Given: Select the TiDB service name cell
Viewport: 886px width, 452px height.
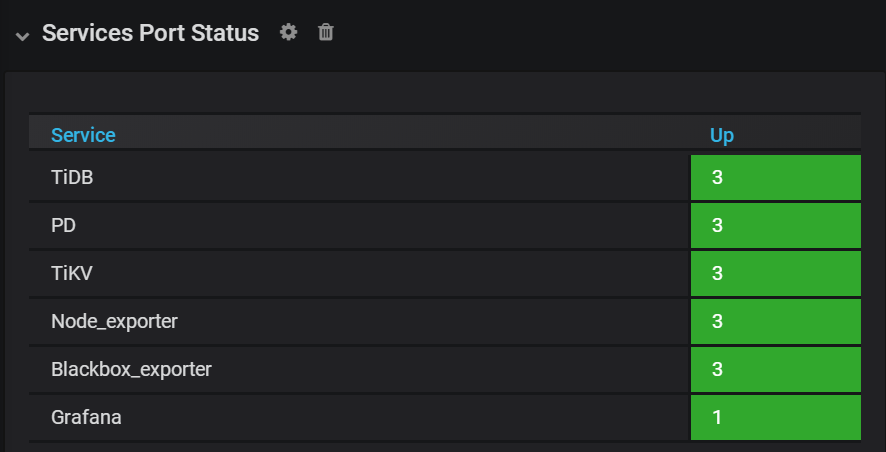Looking at the screenshot, I should point(71,177).
